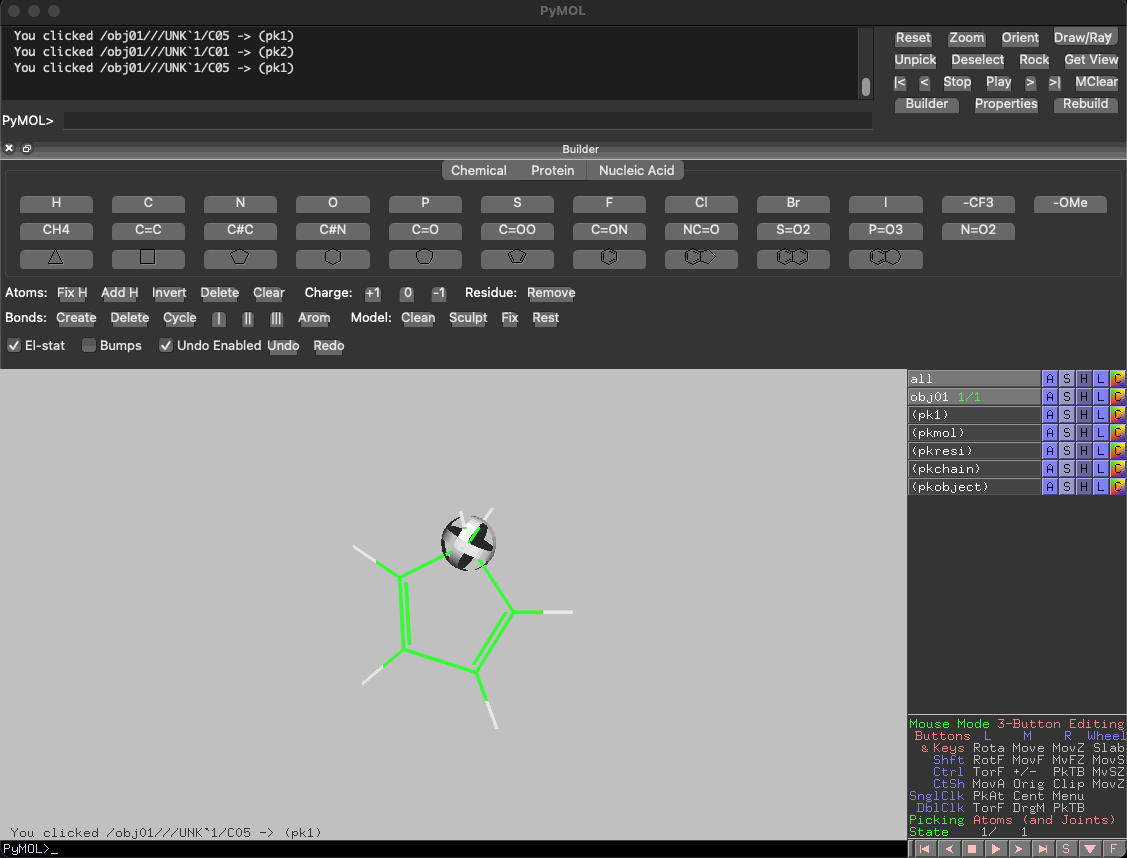Image resolution: width=1127 pixels, height=858 pixels.
Task: Toggle the (pkmol) selection entry
Action: tap(974, 433)
